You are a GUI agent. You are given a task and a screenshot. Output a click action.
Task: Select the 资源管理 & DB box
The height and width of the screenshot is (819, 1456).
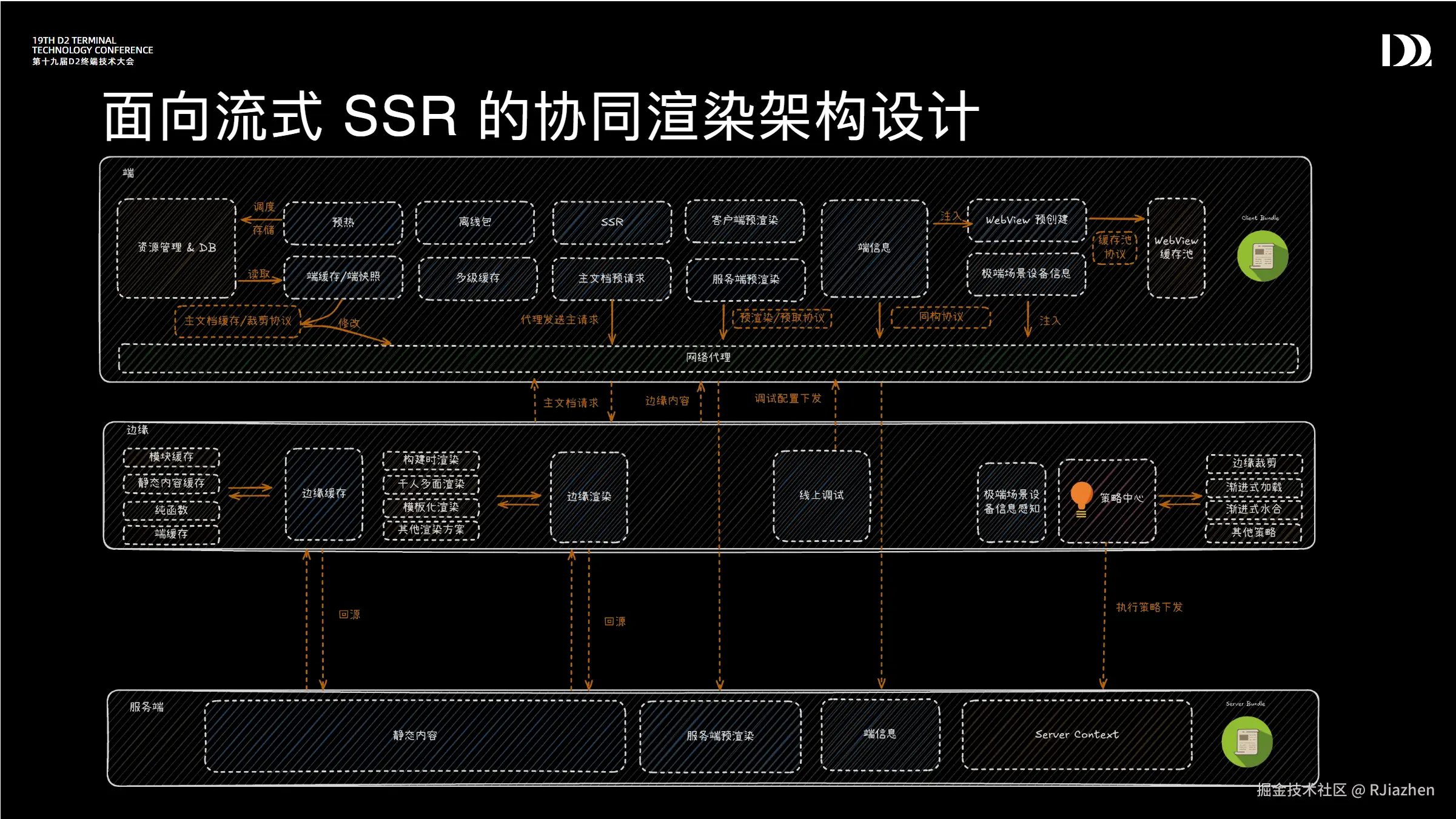(176, 248)
